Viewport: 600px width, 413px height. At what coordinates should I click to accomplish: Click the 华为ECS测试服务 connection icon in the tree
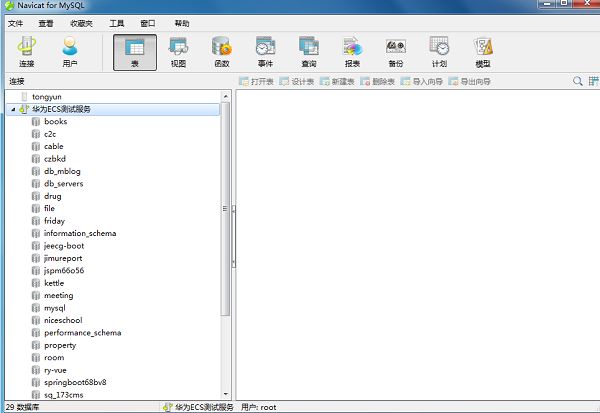24,109
